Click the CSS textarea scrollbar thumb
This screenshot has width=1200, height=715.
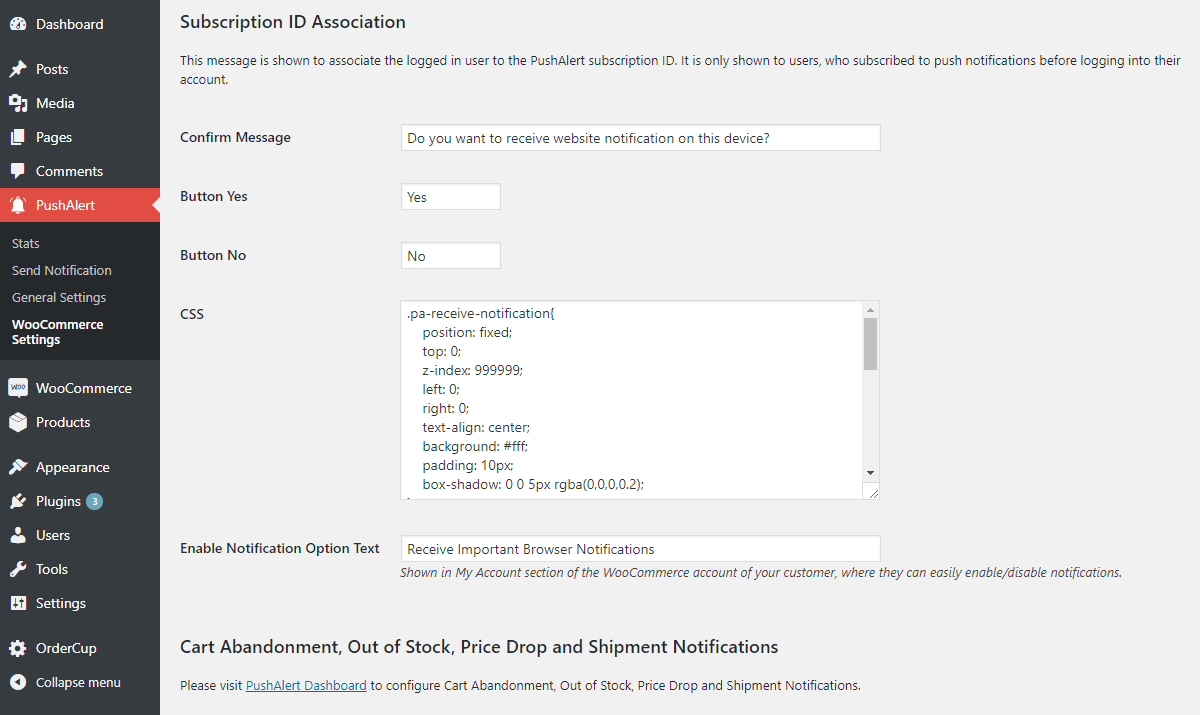click(x=870, y=344)
